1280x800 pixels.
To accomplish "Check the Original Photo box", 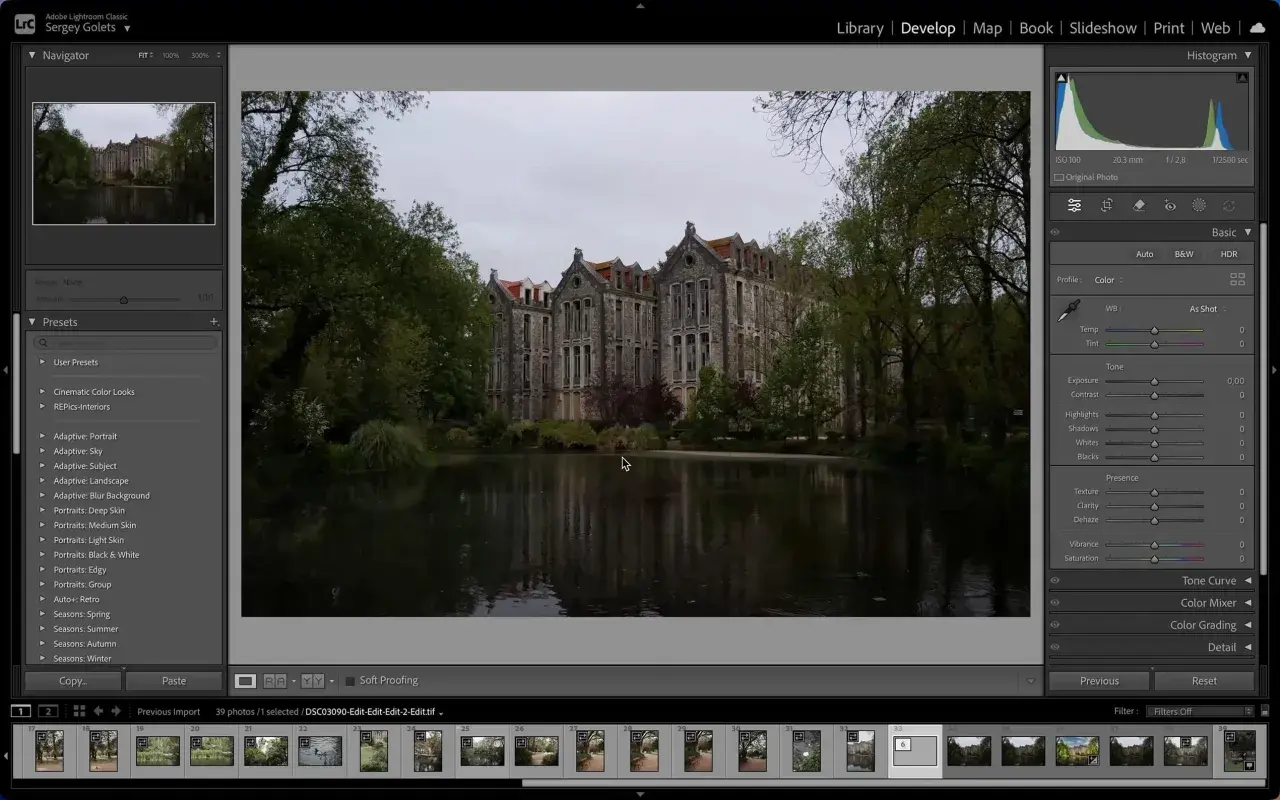I will coord(1059,177).
